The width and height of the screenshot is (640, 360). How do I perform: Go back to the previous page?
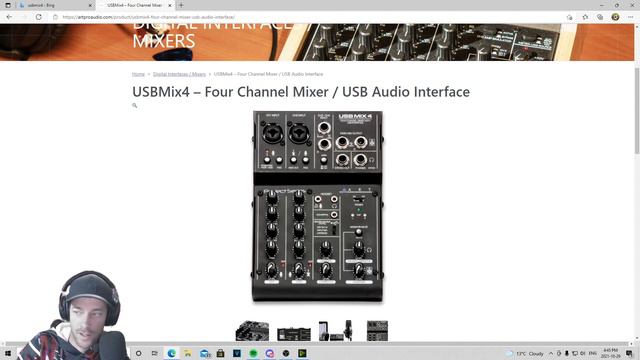pyautogui.click(x=9, y=17)
